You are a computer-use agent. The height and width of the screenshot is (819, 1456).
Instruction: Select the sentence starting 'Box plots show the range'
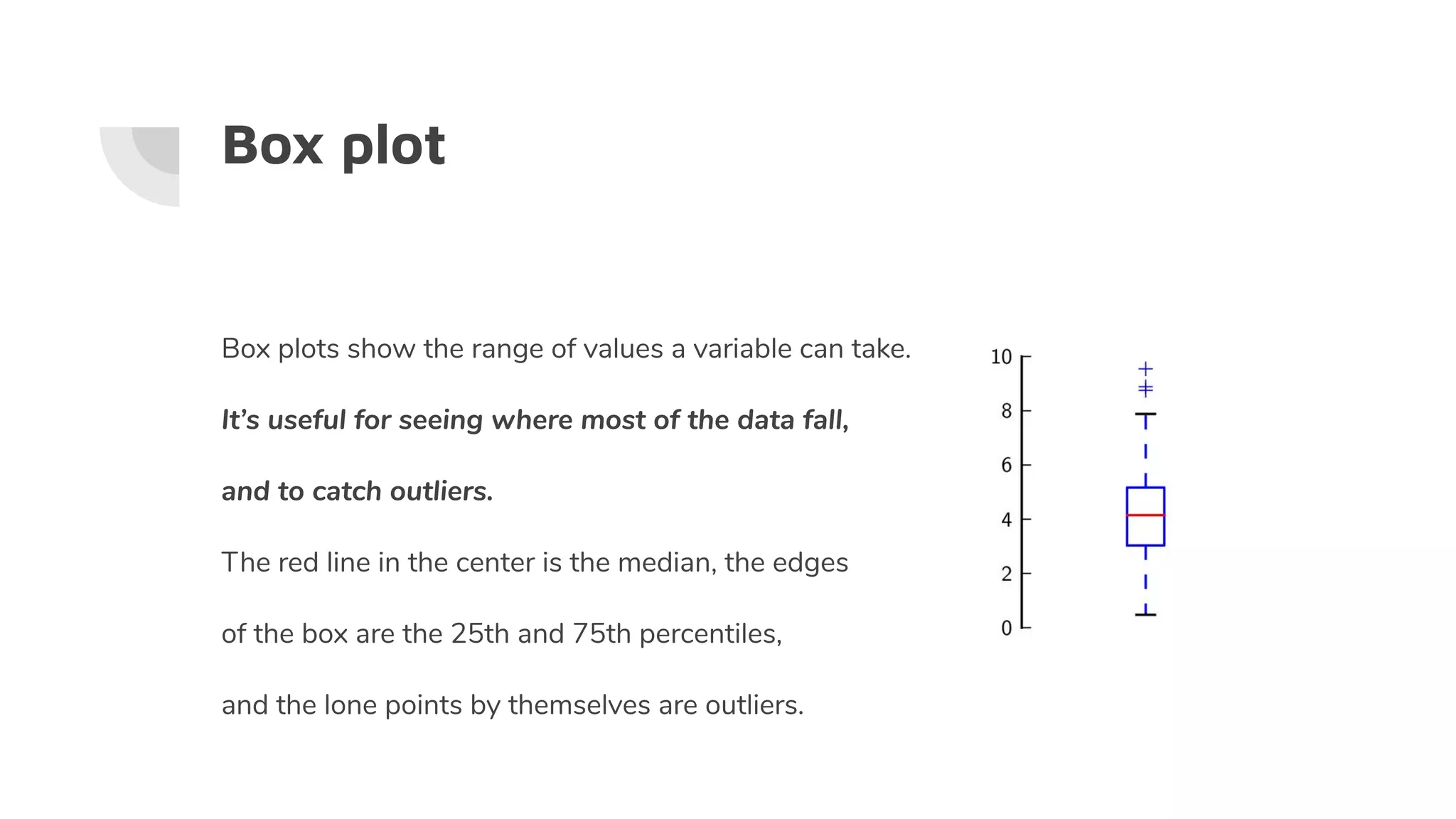point(566,349)
